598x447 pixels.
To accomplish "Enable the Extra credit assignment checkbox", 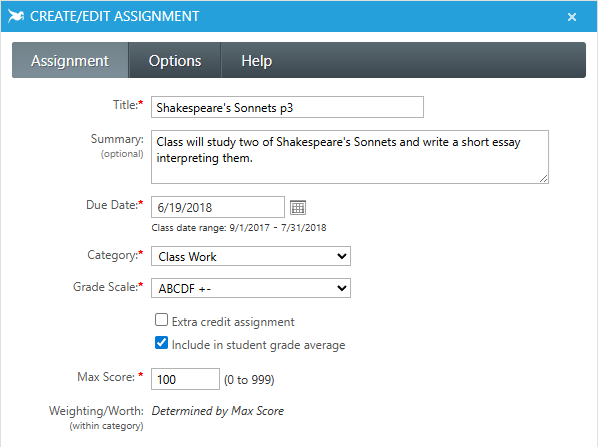I will point(161,320).
